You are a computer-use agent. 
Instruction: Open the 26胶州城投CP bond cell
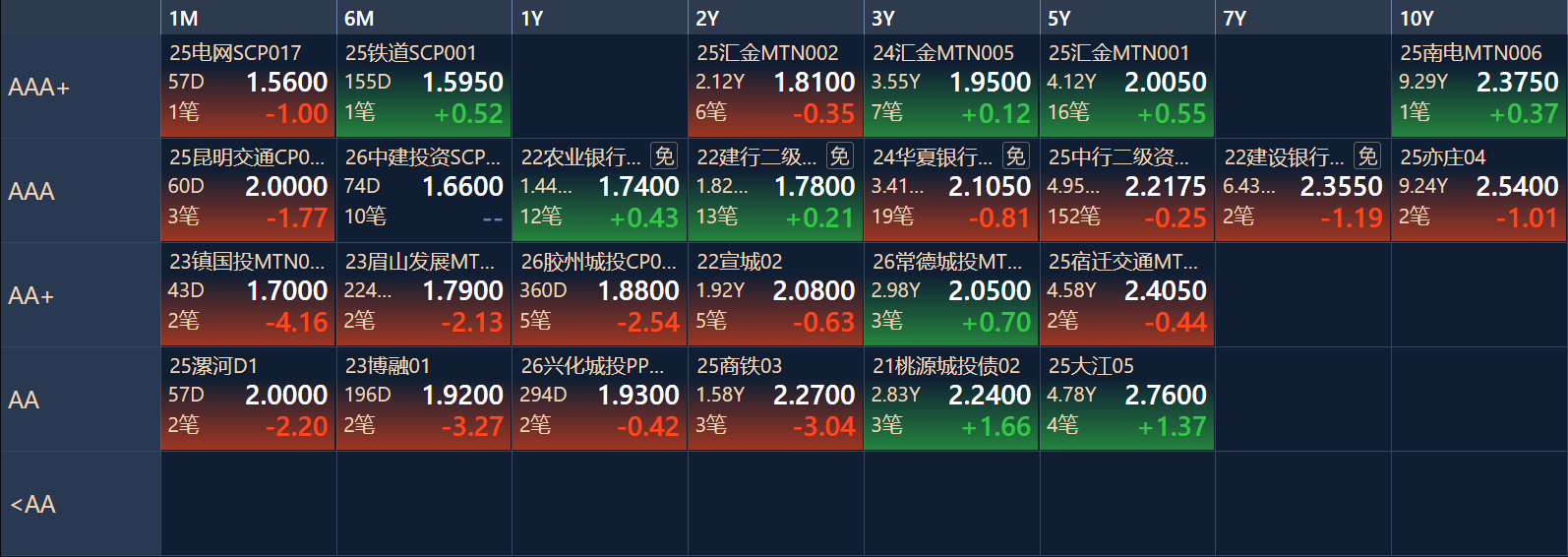click(x=600, y=294)
